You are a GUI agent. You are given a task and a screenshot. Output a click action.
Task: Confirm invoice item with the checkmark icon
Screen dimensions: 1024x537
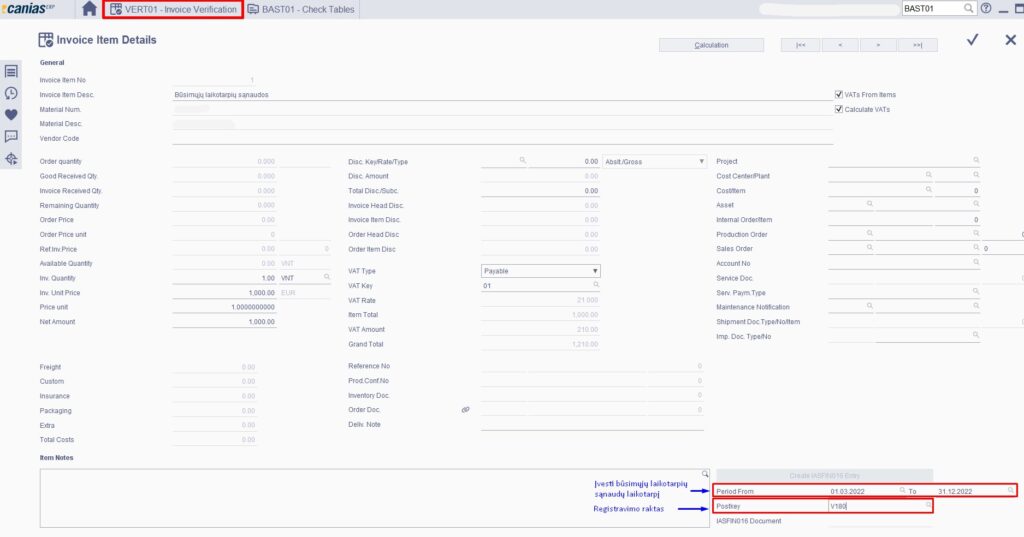coord(973,40)
